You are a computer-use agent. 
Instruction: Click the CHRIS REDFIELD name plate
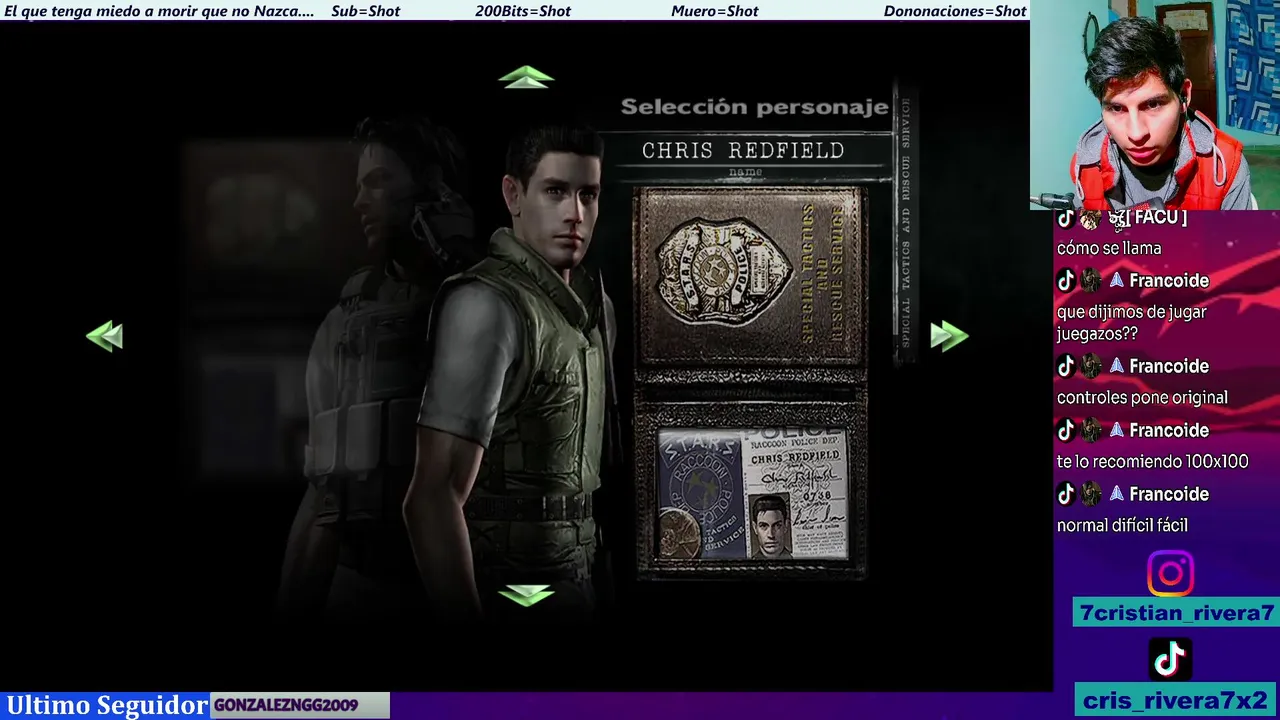[x=743, y=151]
